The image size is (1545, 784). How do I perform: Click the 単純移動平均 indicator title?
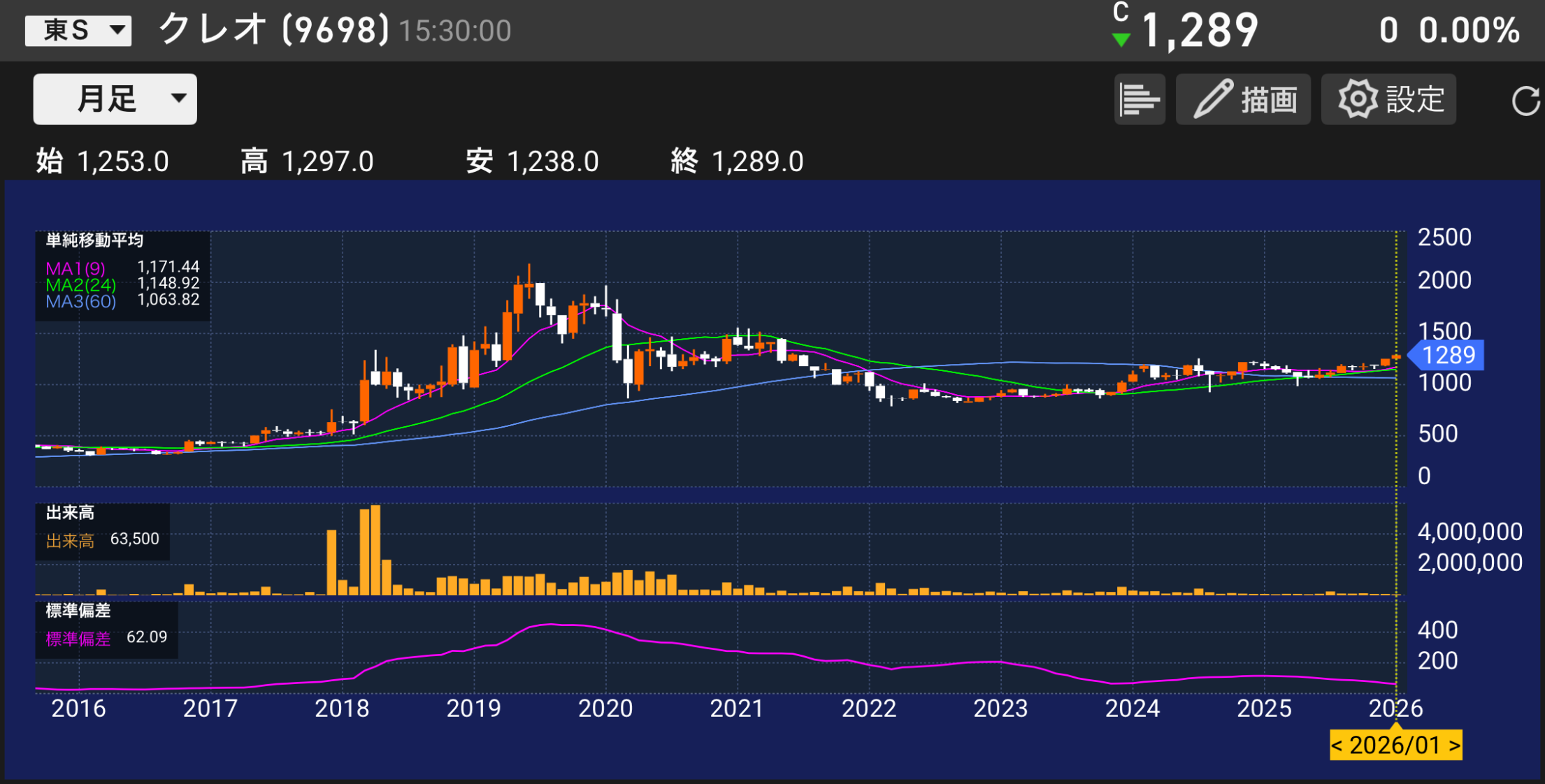94,240
